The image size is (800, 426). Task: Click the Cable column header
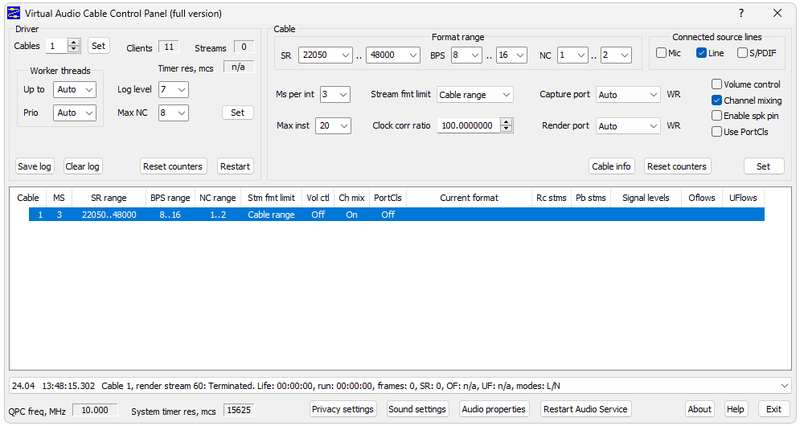(28, 198)
